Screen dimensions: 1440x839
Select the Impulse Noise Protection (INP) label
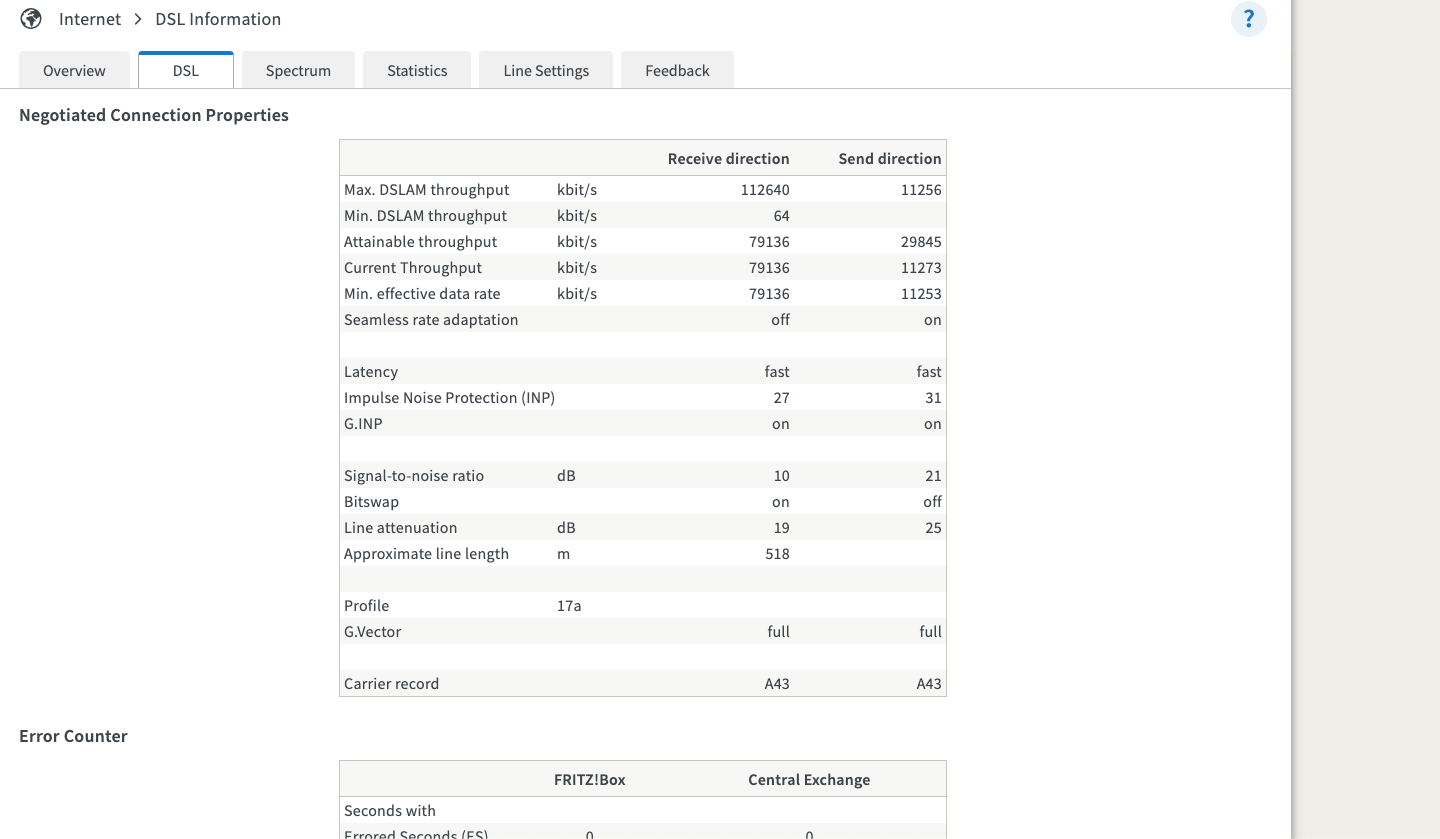(x=449, y=398)
